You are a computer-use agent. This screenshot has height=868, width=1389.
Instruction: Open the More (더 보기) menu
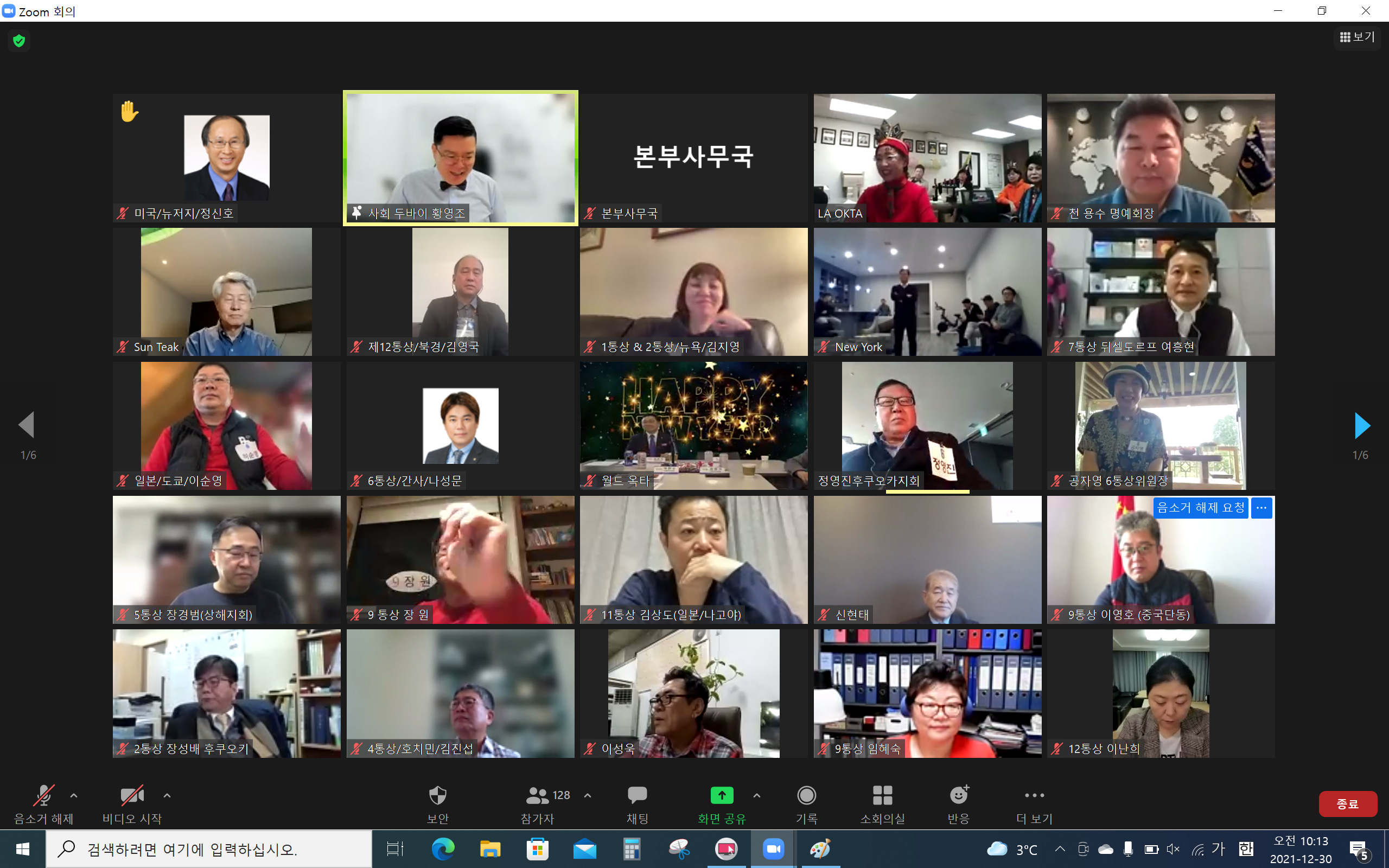pyautogui.click(x=1034, y=796)
